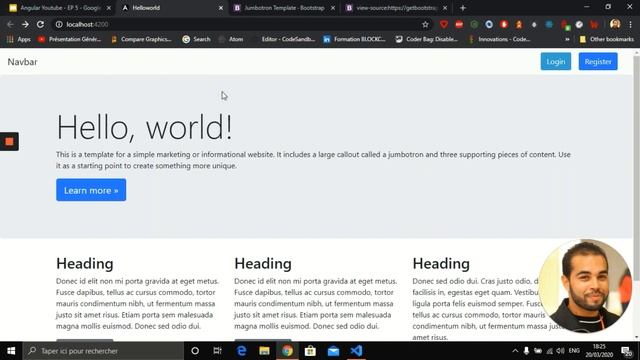Reload the localhost page
Image resolution: width=640 pixels, height=360 pixels.
tap(40, 24)
